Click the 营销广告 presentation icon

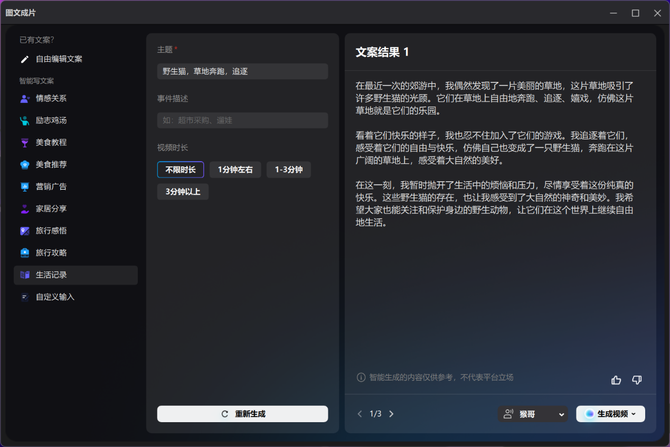(x=25, y=187)
